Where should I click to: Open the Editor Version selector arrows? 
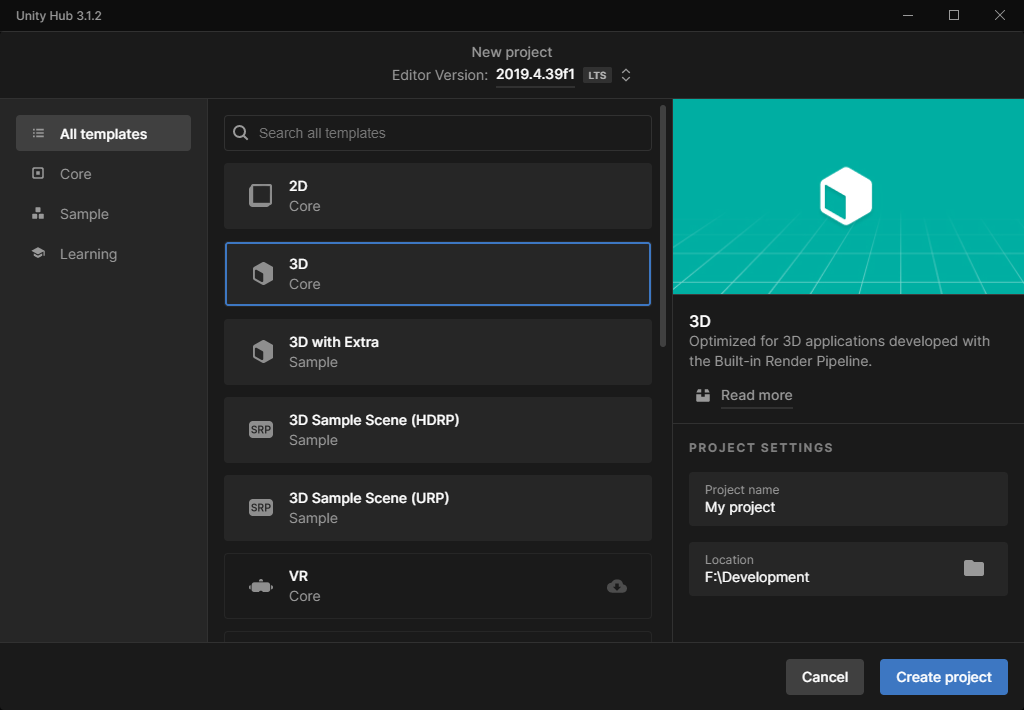click(x=626, y=75)
